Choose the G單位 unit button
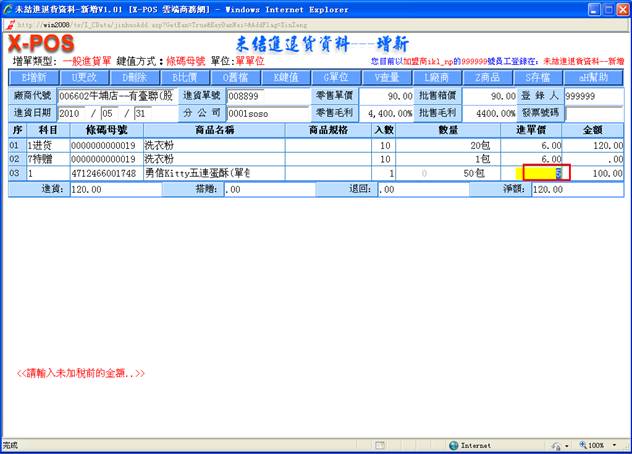This screenshot has width=632, height=454. 337,77
